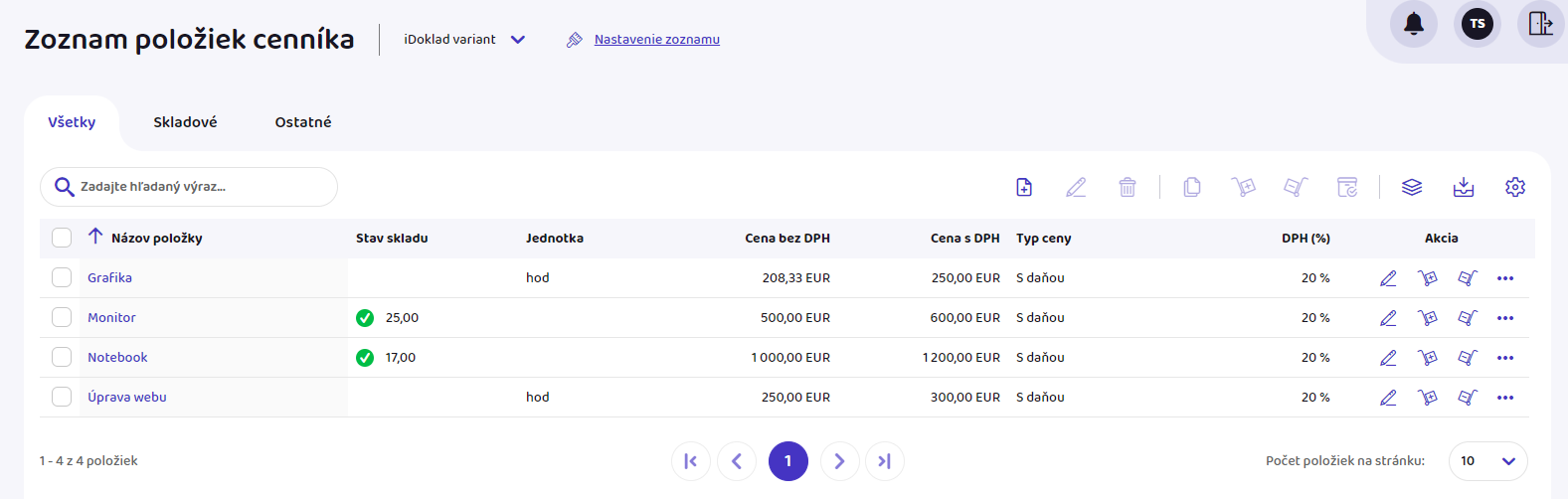Toggle the select-all checkbox in header
The image size is (1568, 499).
pyautogui.click(x=62, y=239)
